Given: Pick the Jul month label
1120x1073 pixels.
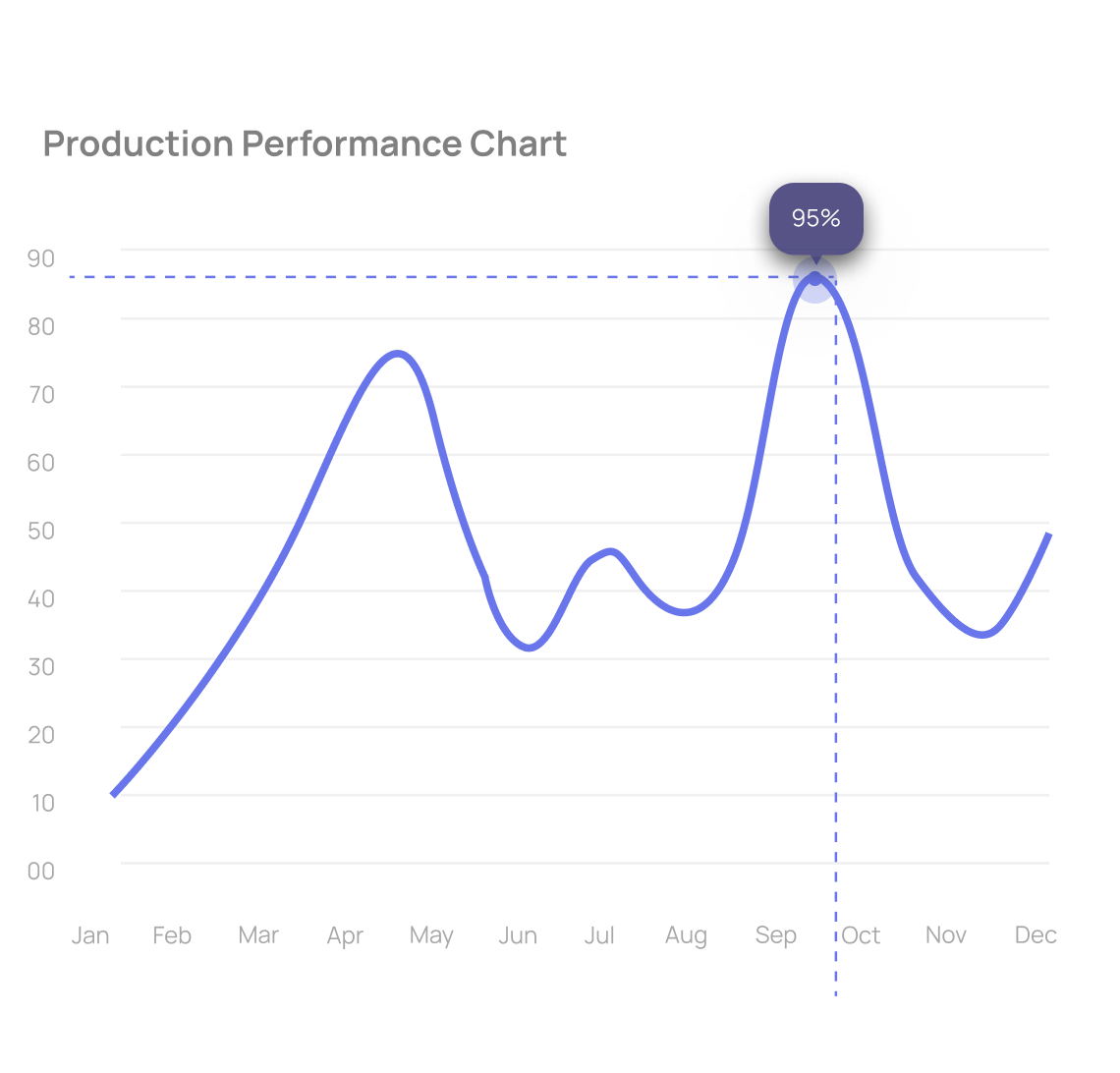Looking at the screenshot, I should click(x=599, y=935).
